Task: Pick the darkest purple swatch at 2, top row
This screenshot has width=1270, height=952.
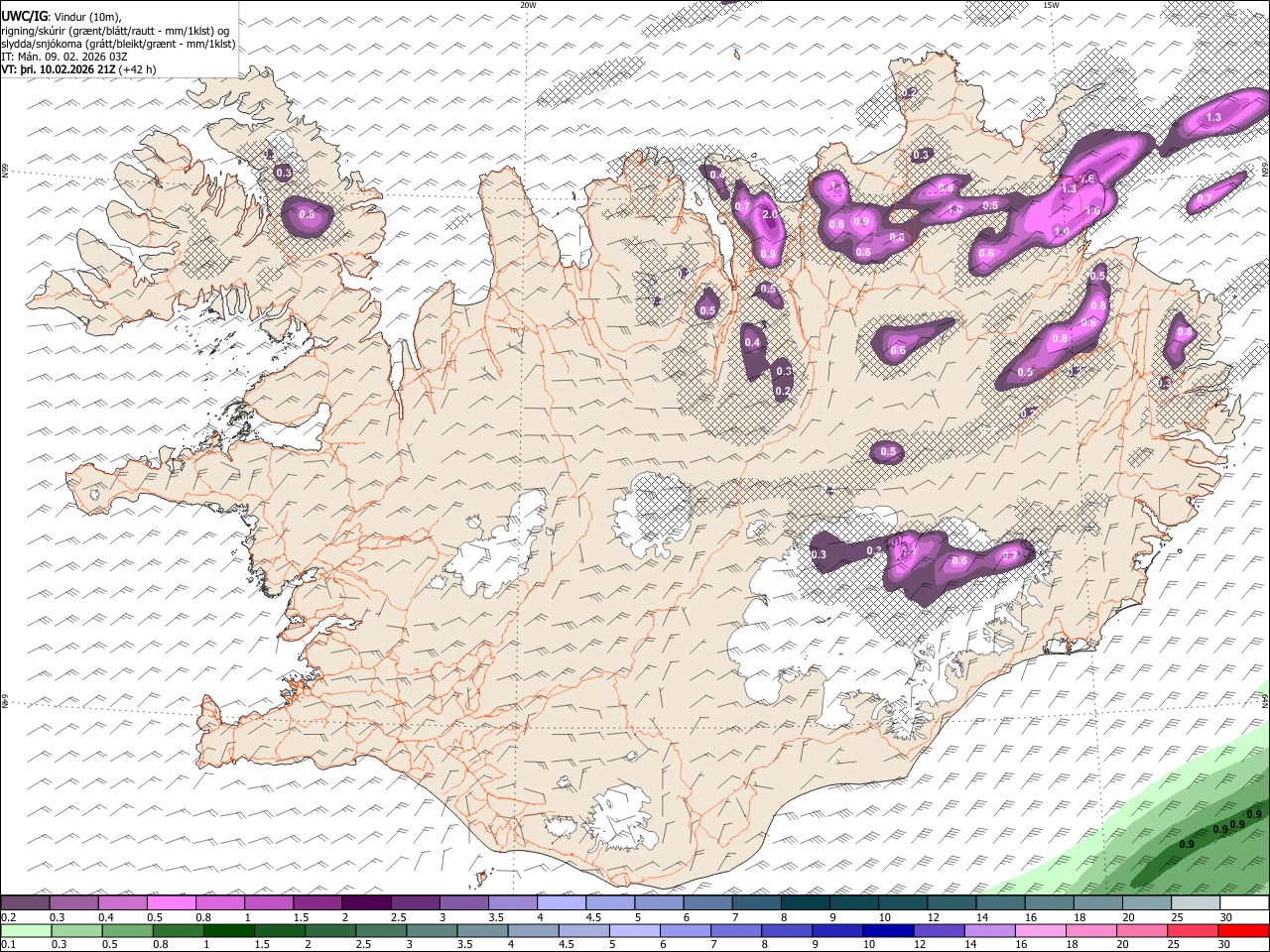Action: (x=365, y=902)
